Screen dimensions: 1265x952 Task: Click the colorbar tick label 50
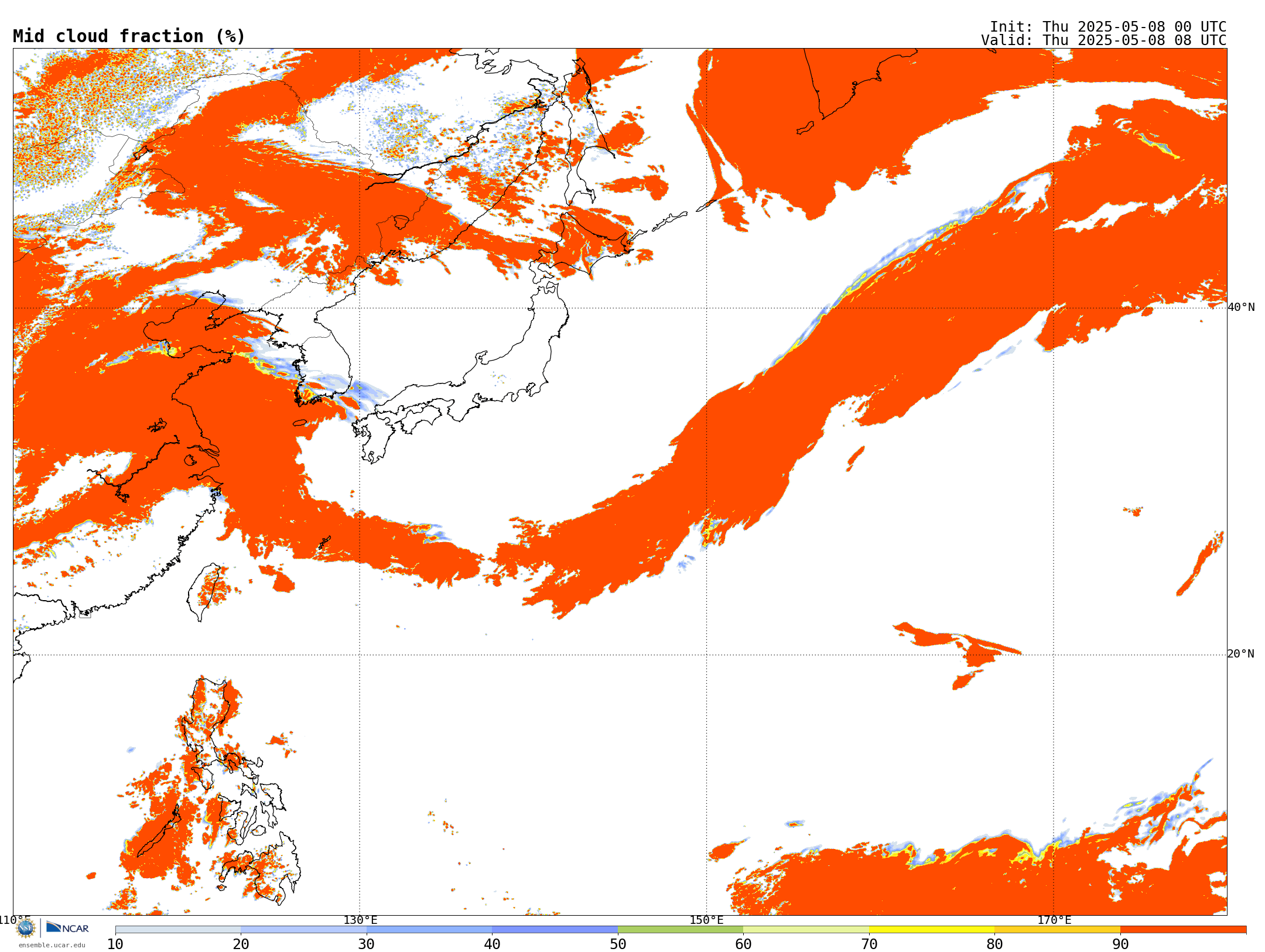[618, 944]
